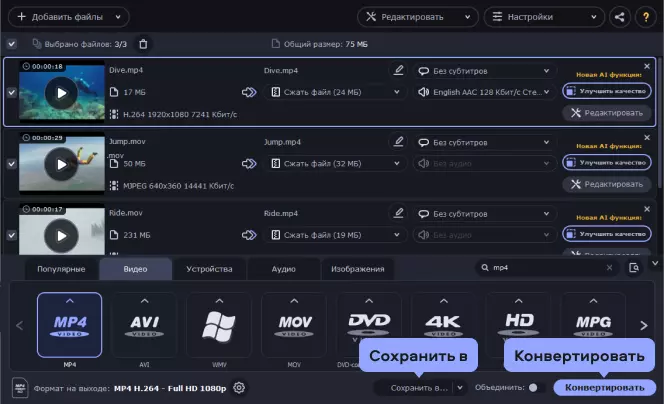This screenshot has height=404, width=664.
Task: Select the AVI format icon
Action: 144,327
